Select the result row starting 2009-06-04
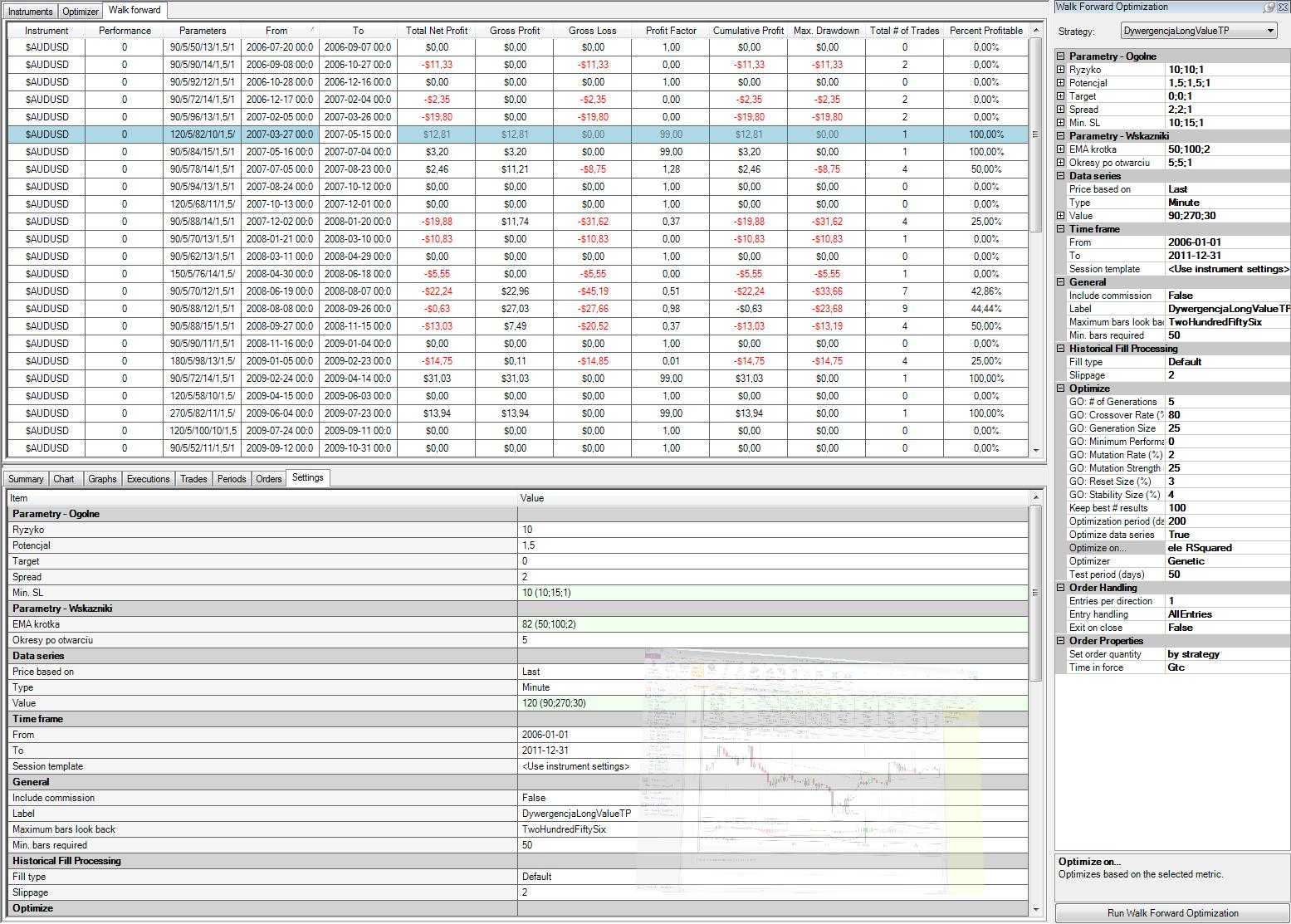1291x924 pixels. (x=518, y=413)
